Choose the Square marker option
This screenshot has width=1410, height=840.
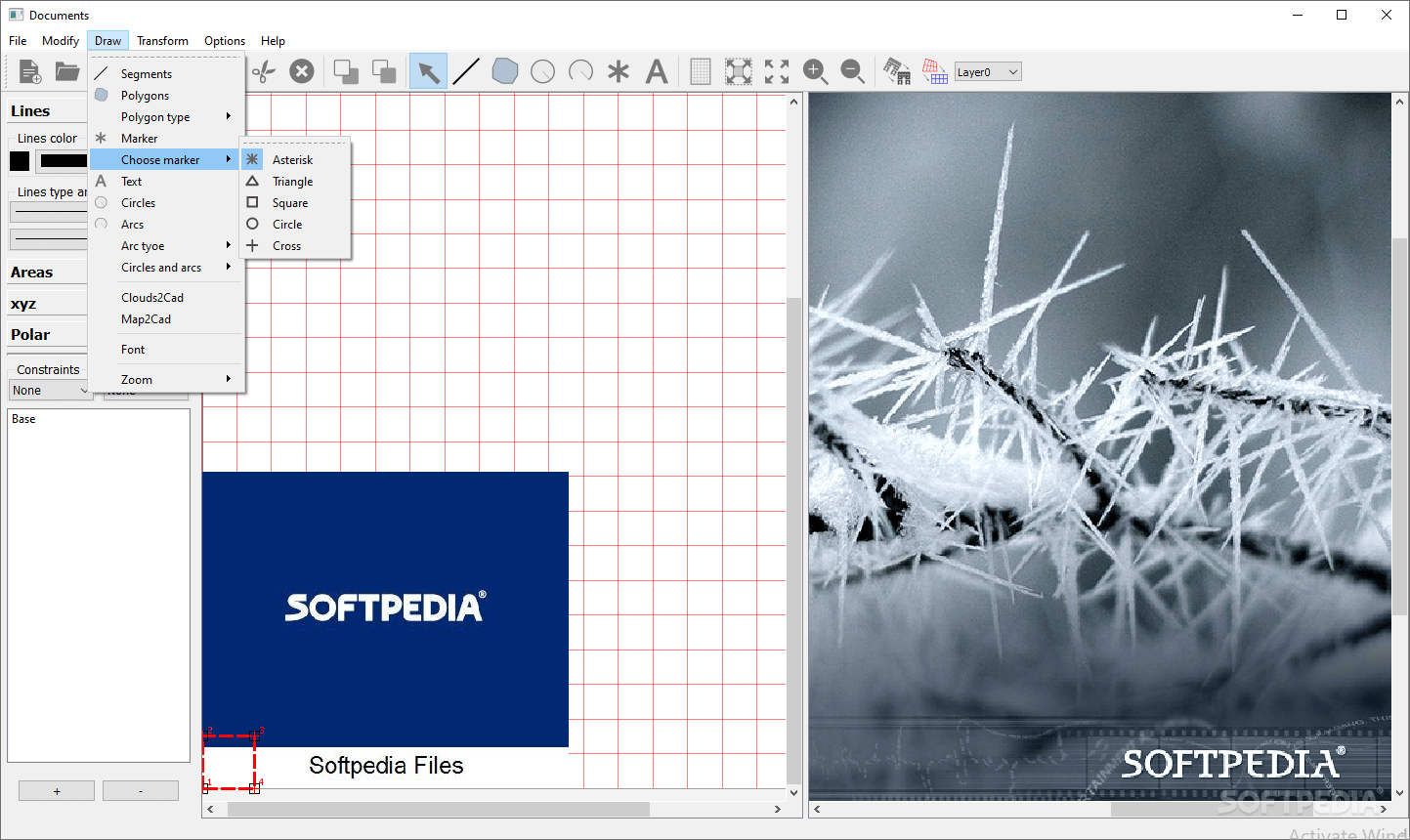[295, 203]
